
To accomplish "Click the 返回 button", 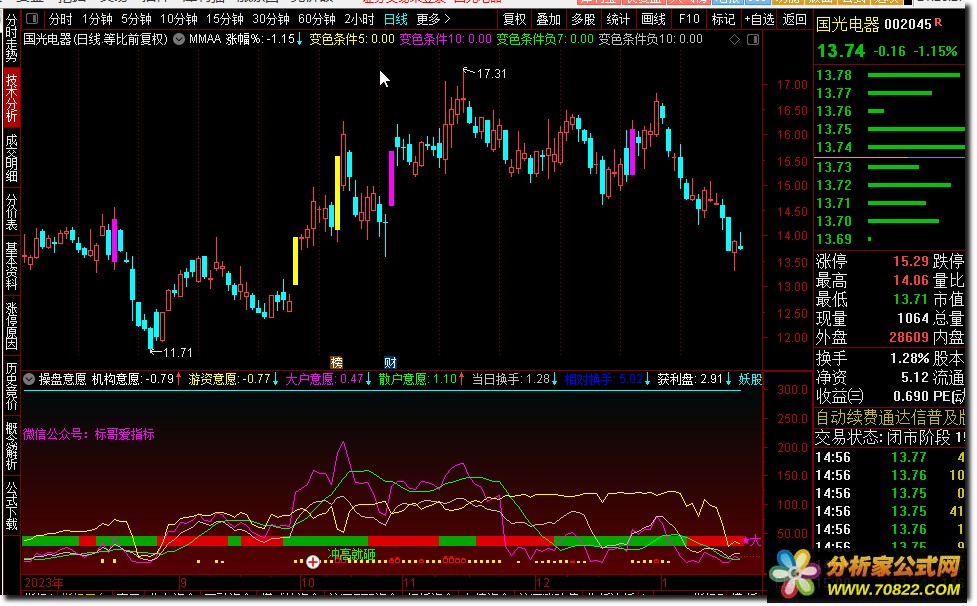I will pyautogui.click(x=795, y=19).
